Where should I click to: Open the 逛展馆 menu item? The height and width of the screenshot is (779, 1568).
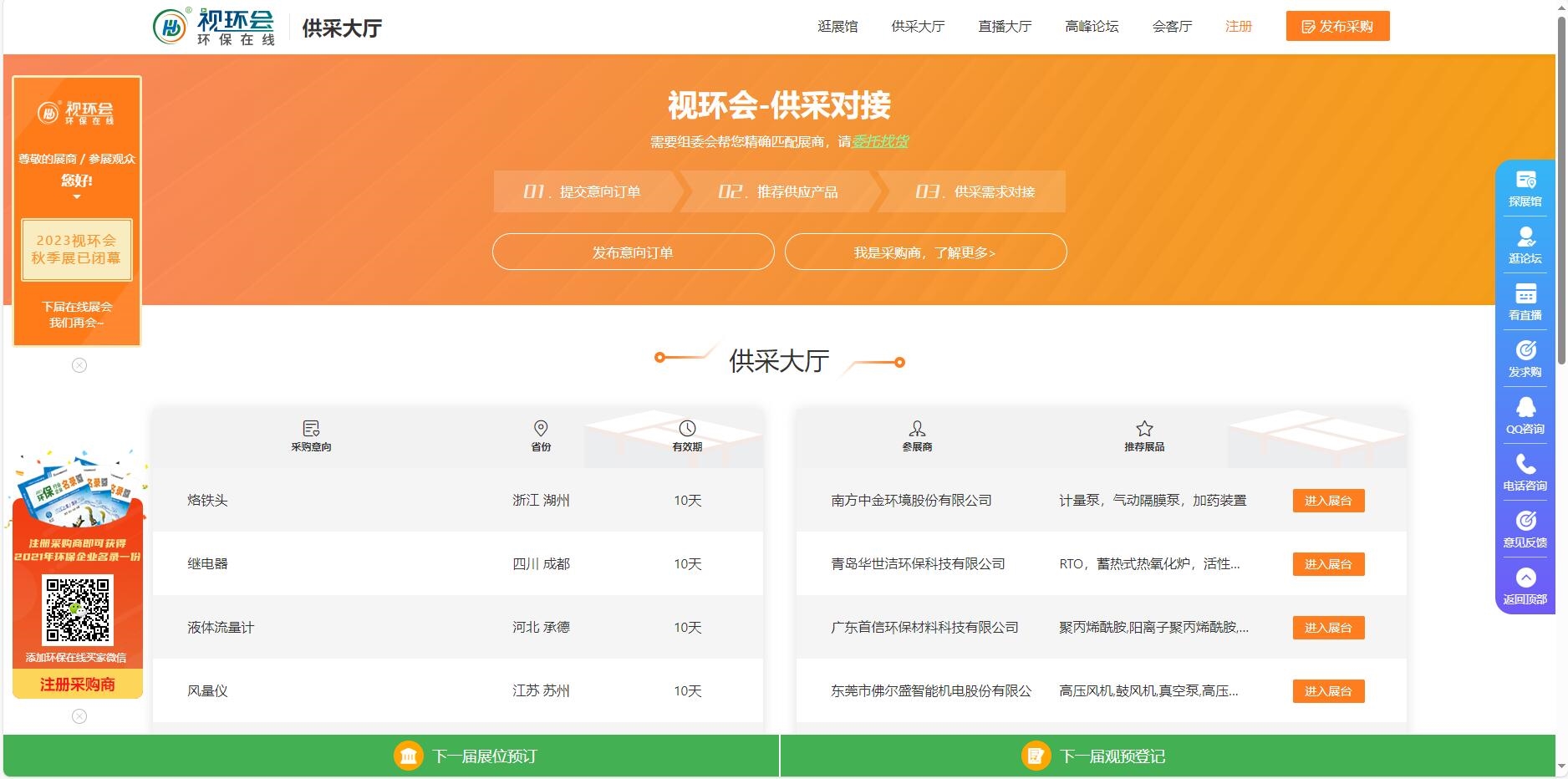coord(837,27)
